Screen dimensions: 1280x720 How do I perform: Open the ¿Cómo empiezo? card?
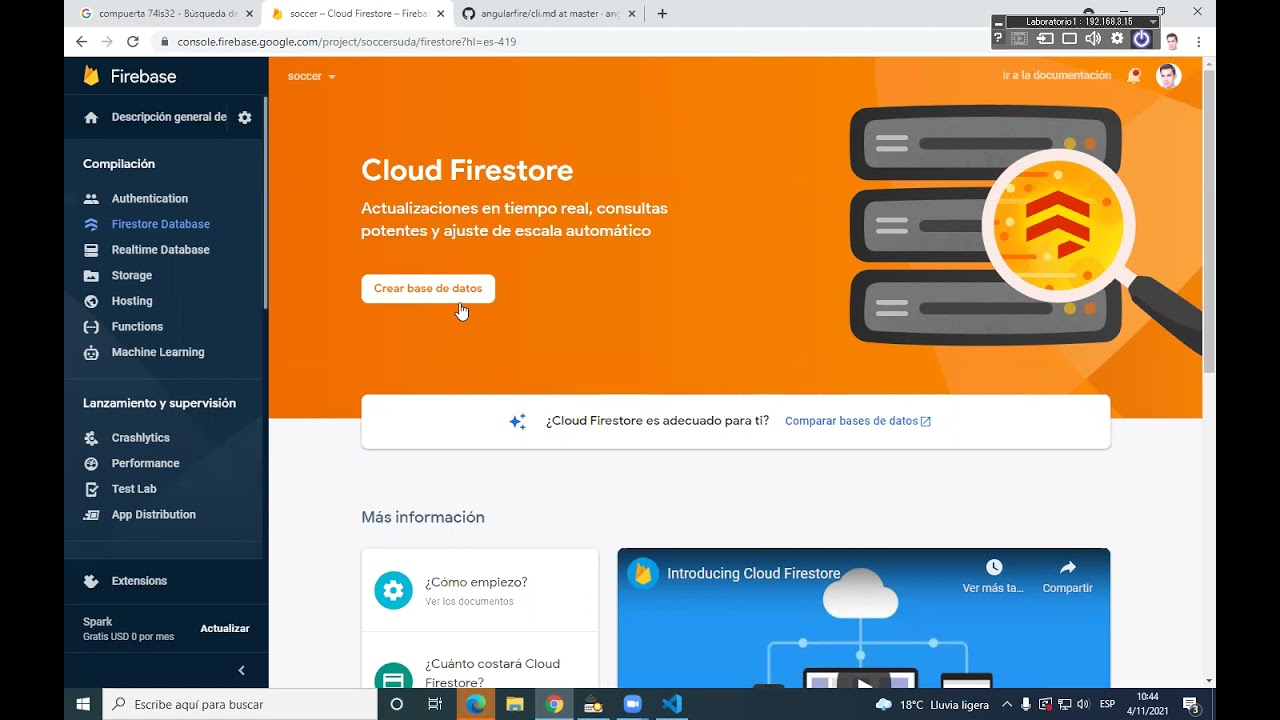pyautogui.click(x=480, y=590)
